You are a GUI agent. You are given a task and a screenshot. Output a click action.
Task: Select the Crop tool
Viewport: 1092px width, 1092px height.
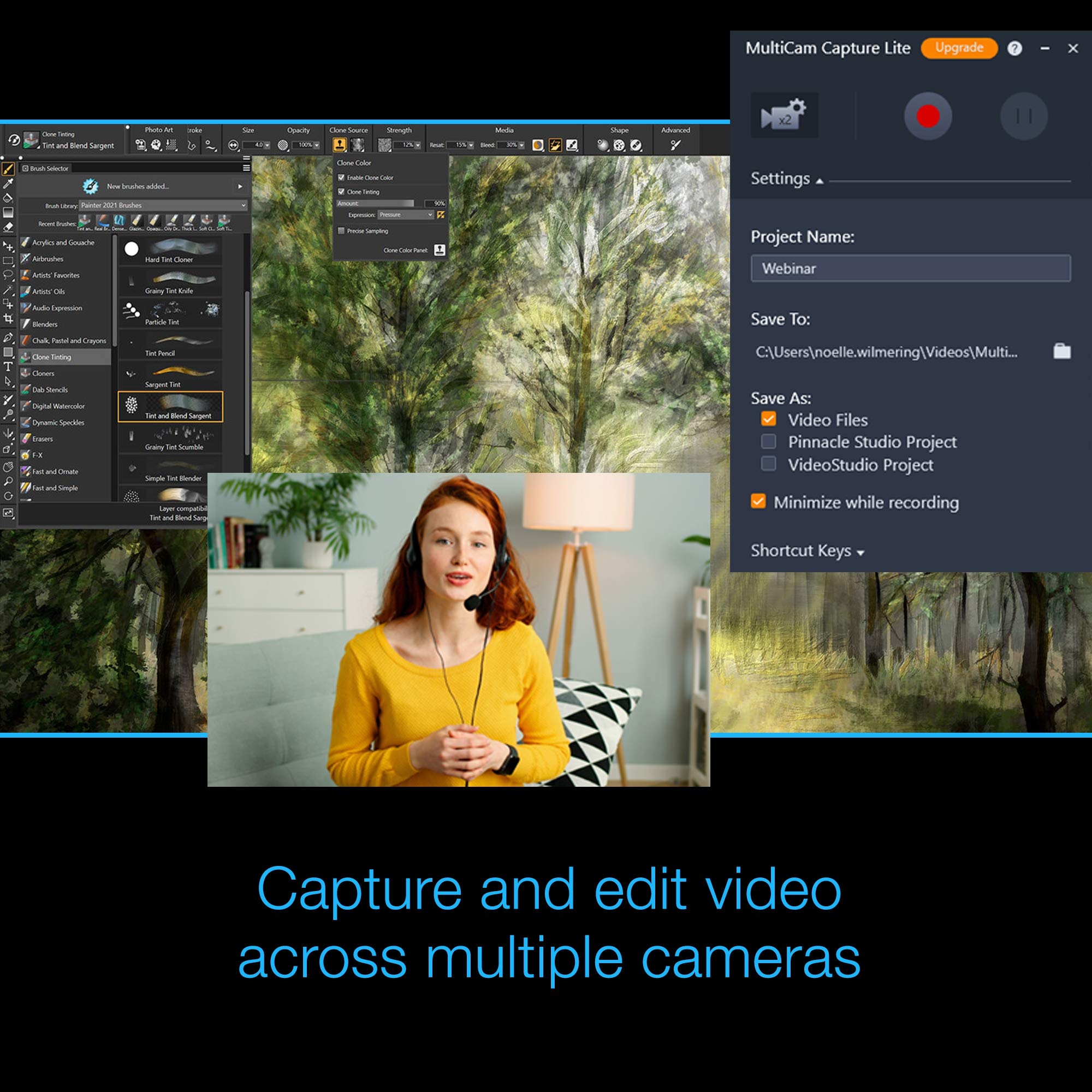coord(8,319)
